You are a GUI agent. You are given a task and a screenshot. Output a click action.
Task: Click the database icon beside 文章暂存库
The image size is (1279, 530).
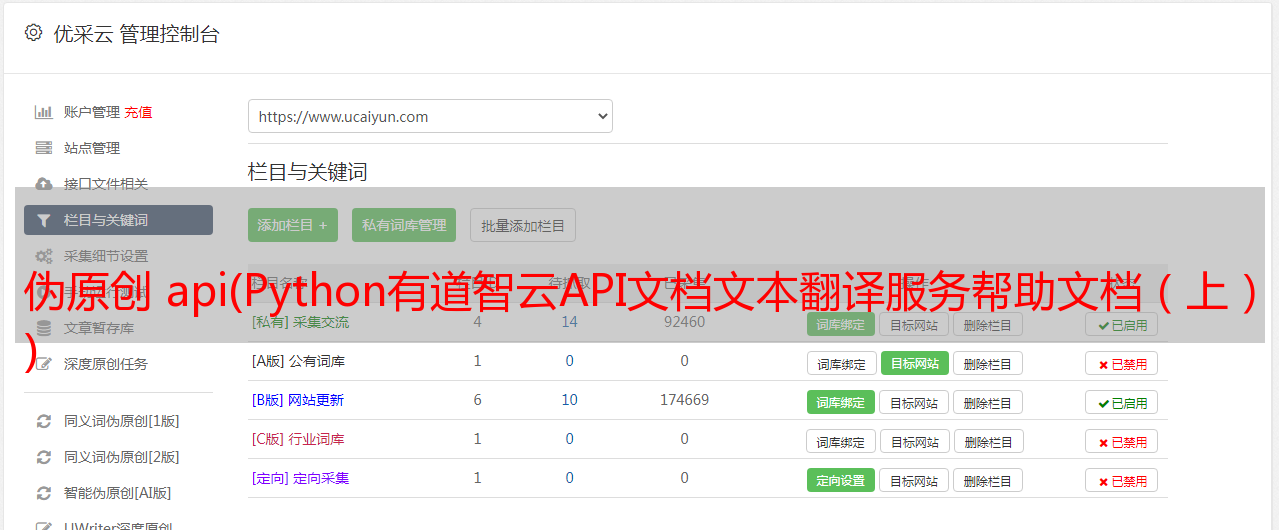(44, 328)
